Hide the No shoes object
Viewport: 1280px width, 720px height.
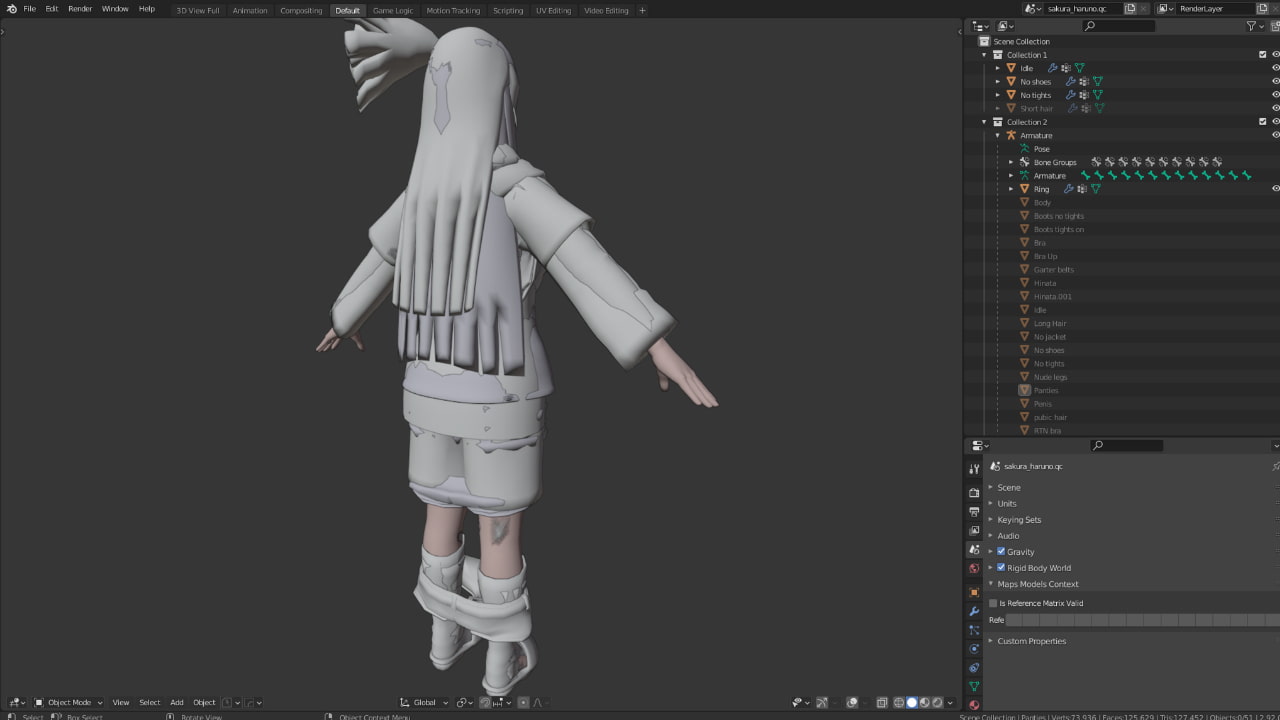(1275, 81)
